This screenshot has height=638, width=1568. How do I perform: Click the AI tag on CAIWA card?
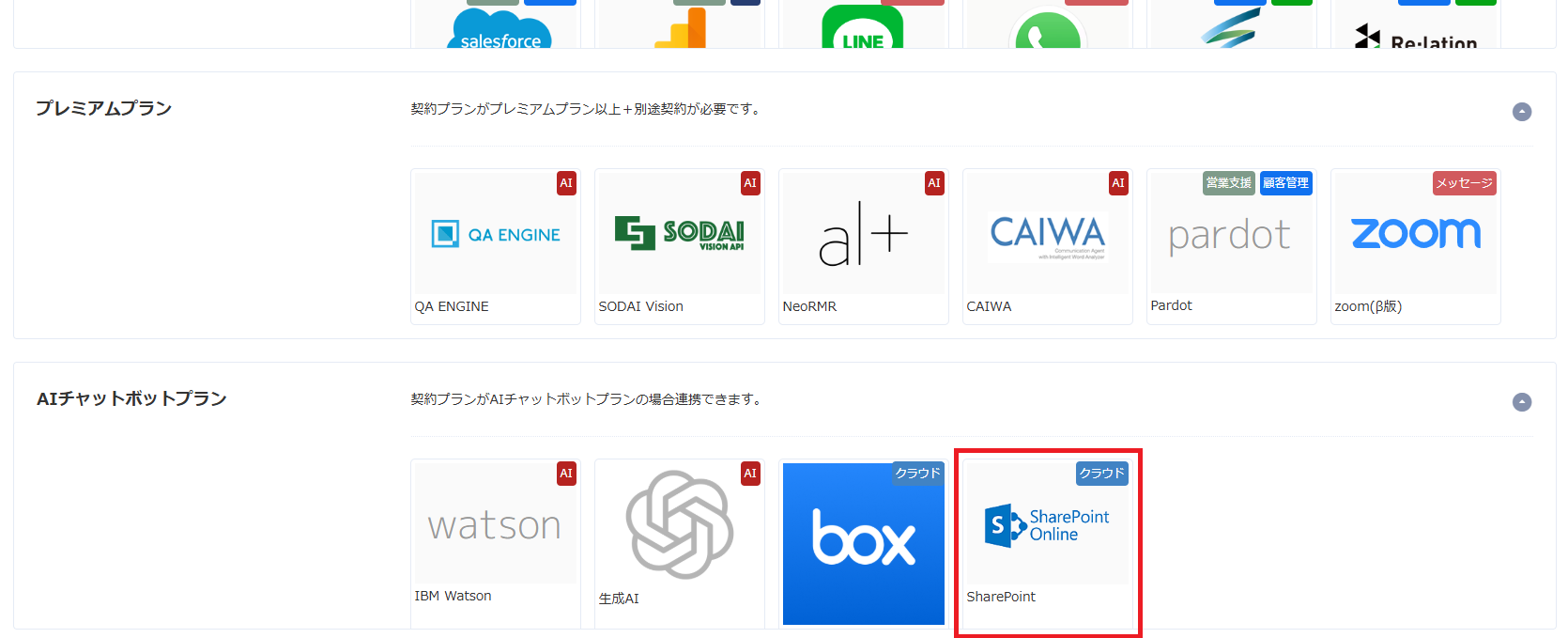[1118, 183]
